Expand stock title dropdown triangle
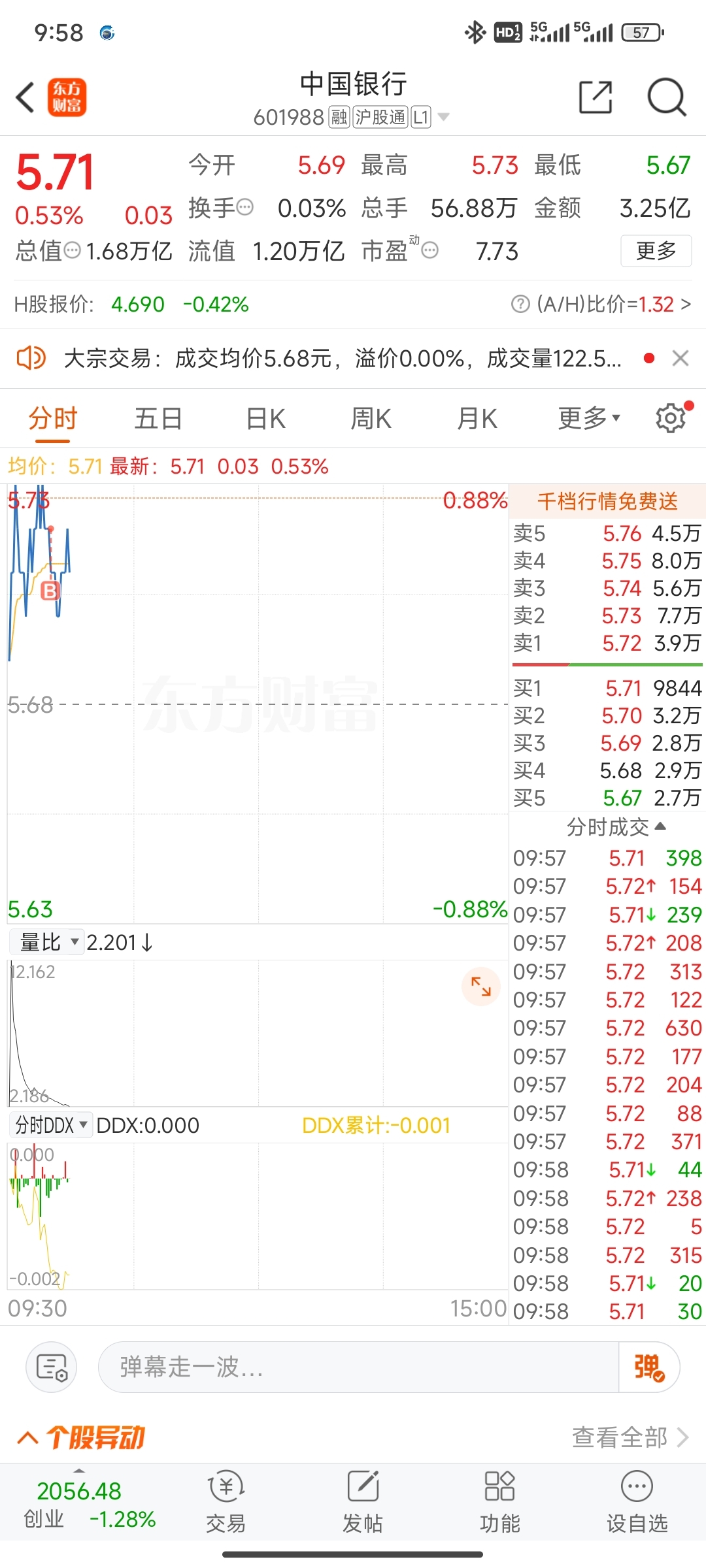 443,118
